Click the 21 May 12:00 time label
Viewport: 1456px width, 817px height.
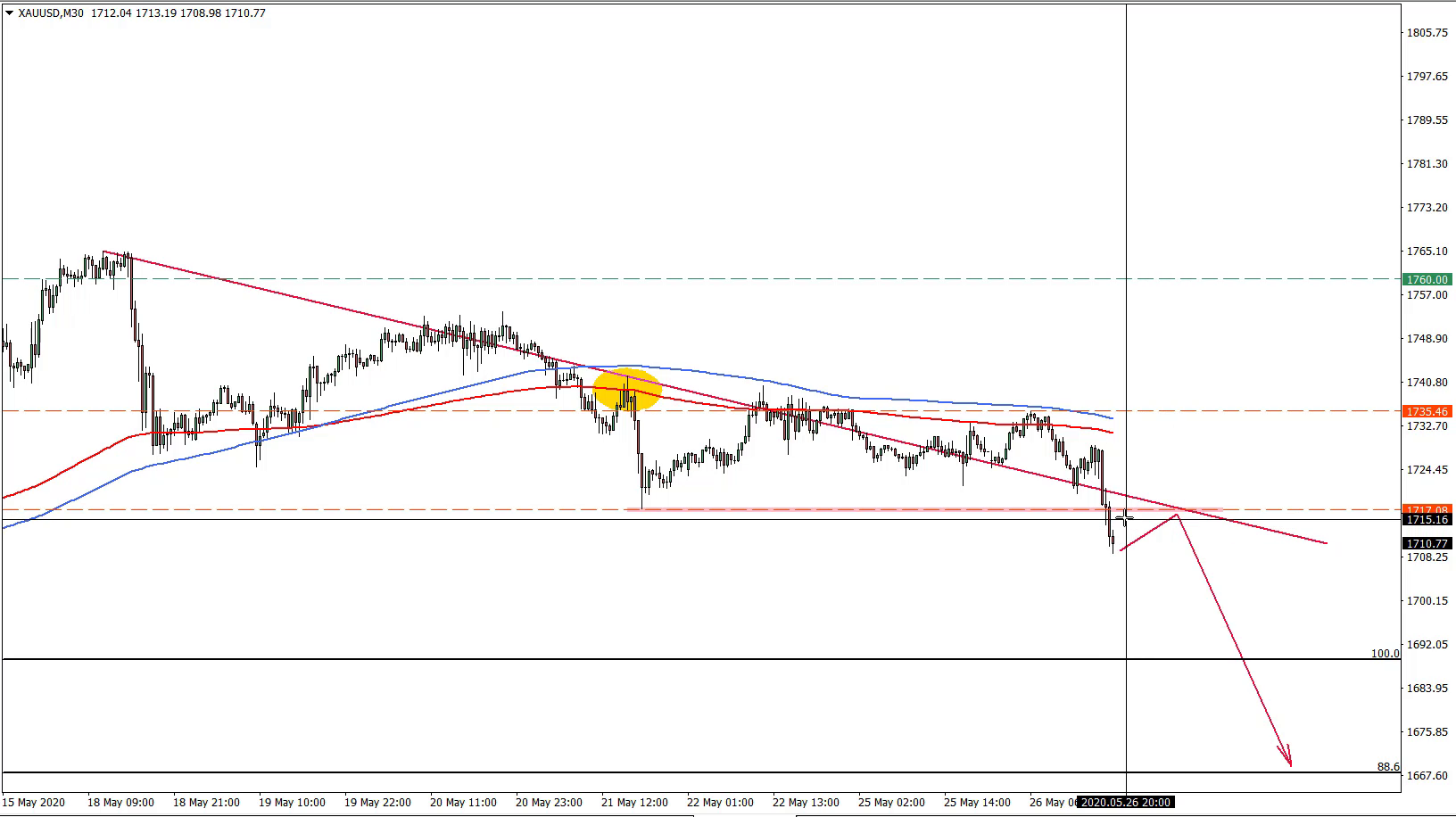[634, 803]
